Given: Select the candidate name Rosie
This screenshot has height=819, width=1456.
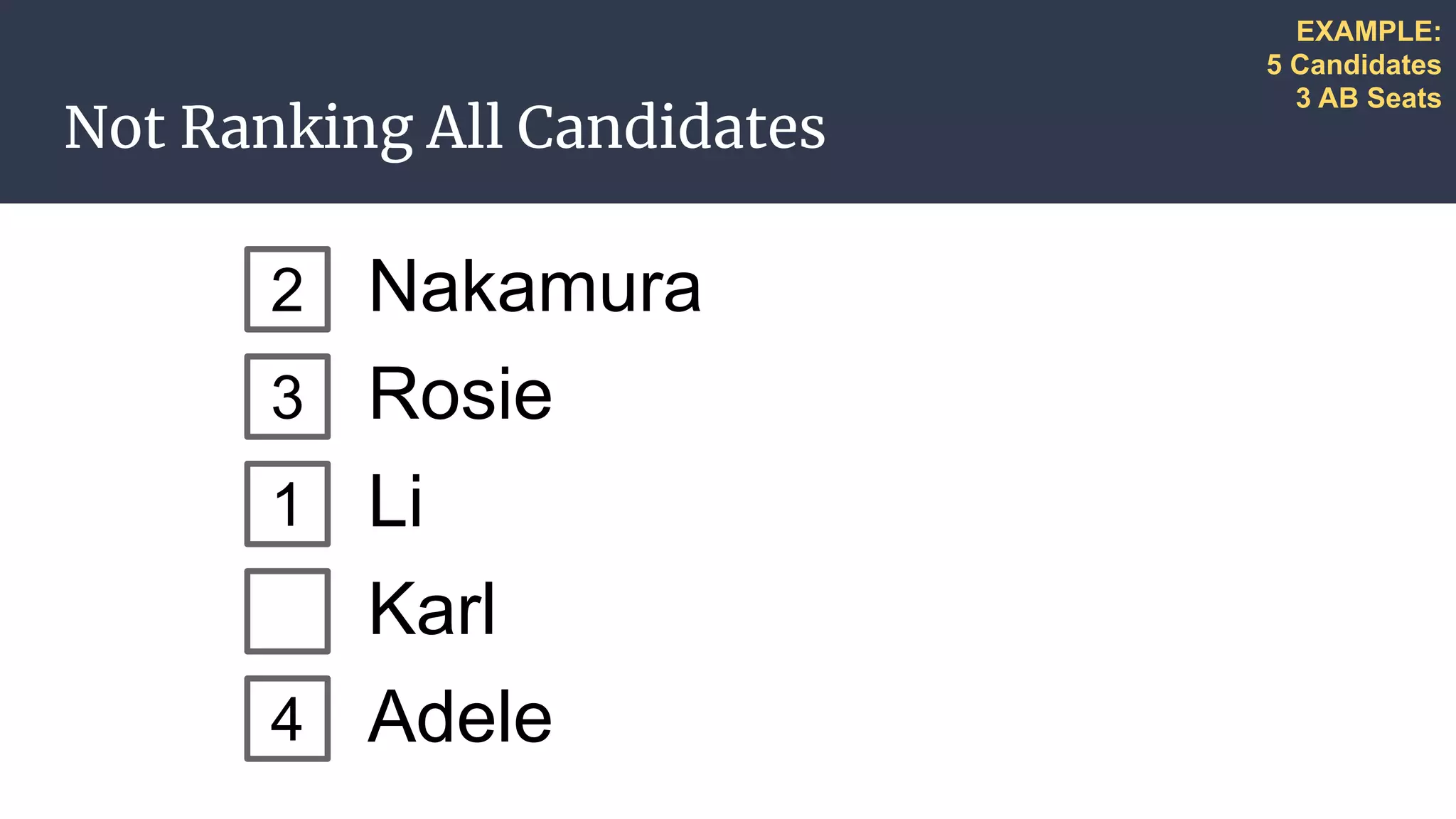Looking at the screenshot, I should (461, 394).
